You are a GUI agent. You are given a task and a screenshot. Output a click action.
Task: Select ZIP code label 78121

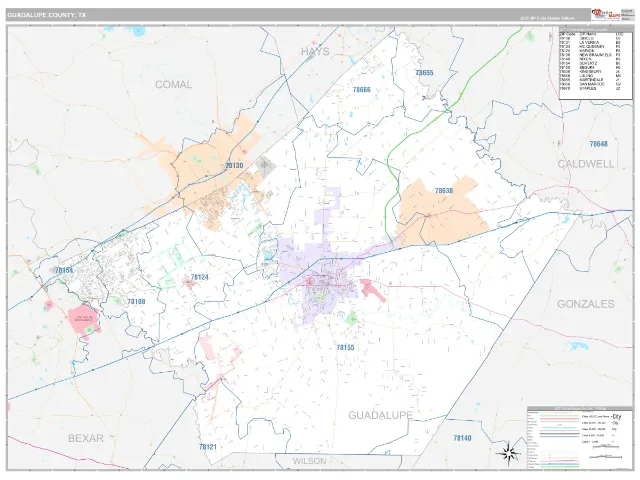click(208, 447)
